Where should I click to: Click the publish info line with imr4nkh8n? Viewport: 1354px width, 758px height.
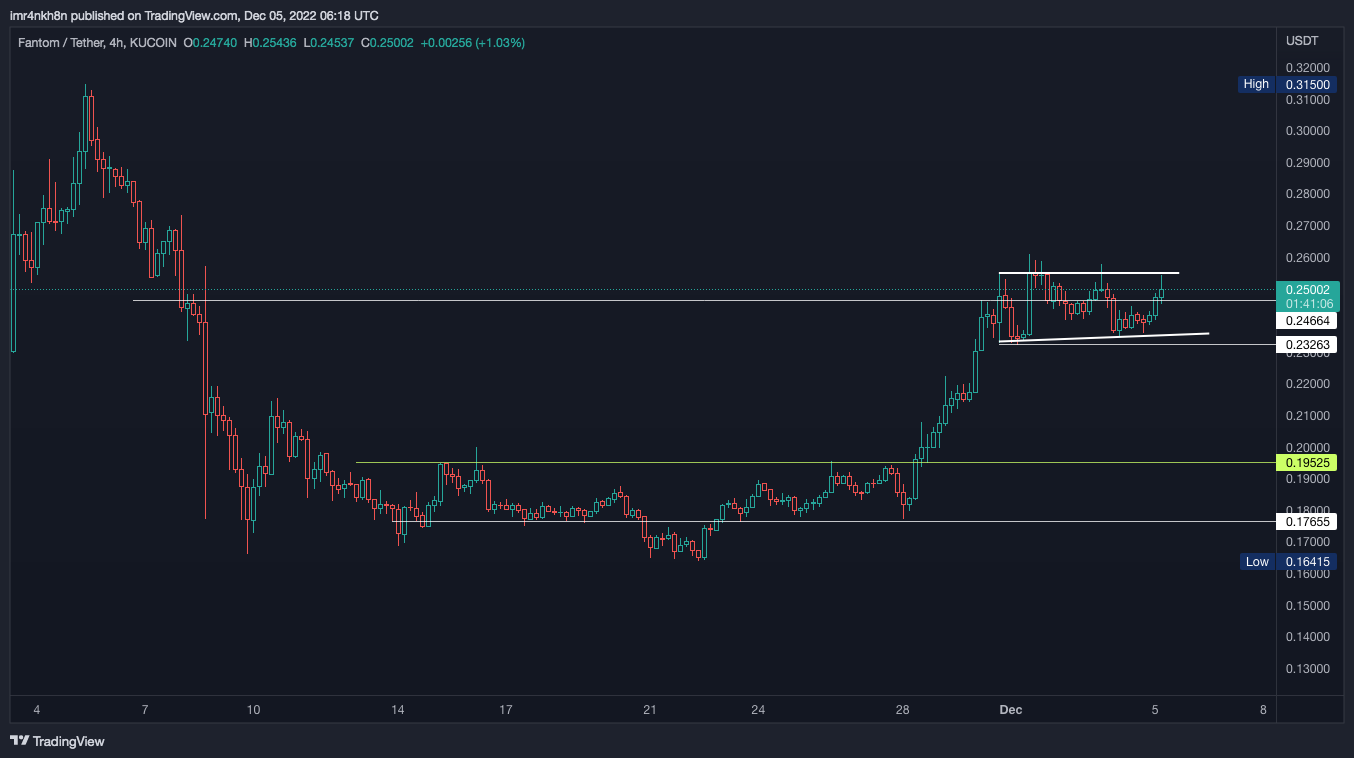pos(194,15)
